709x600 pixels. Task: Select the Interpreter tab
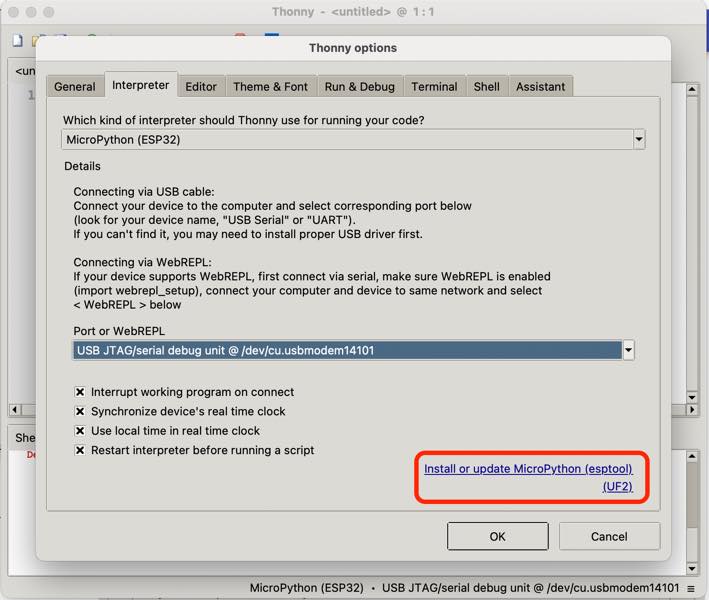pos(141,85)
